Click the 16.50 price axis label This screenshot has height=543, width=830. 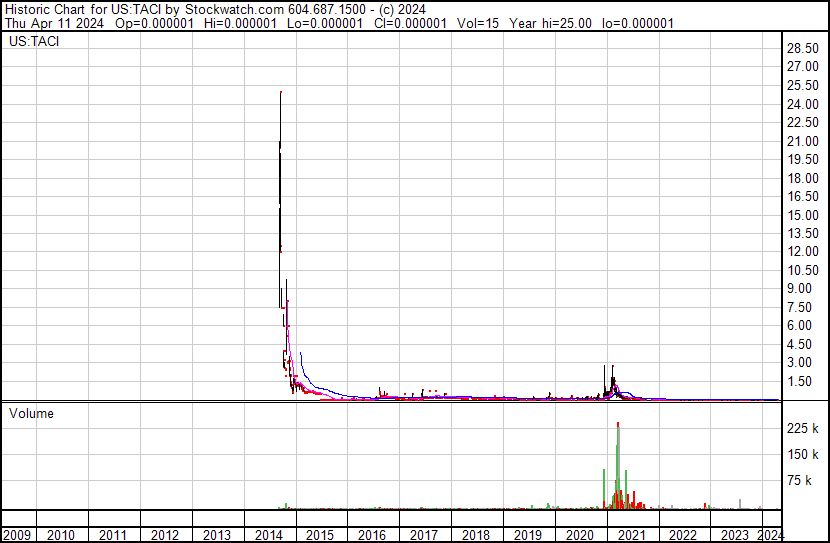point(803,196)
